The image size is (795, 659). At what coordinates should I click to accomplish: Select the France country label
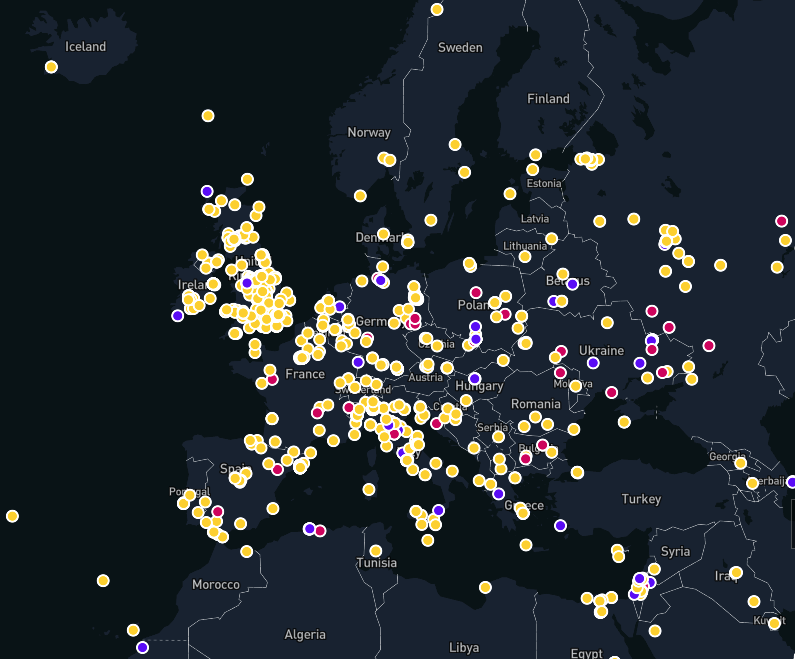[x=305, y=374]
